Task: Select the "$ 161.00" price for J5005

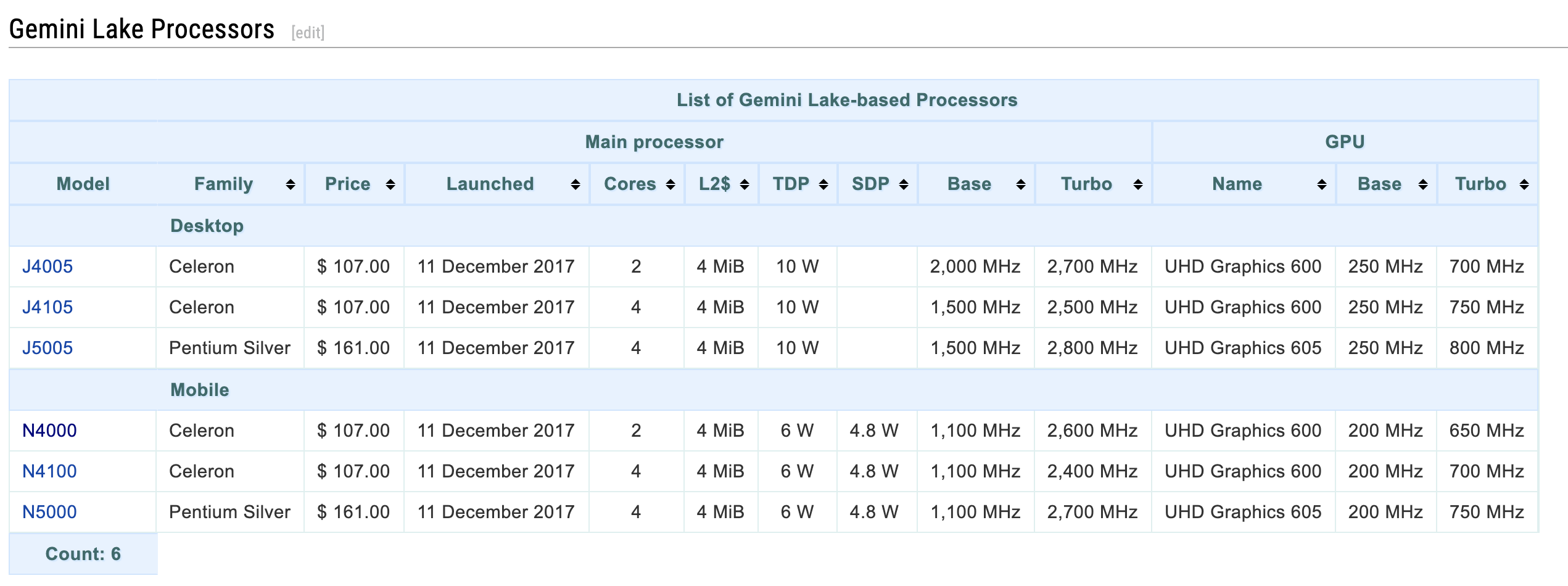Action: 353,348
